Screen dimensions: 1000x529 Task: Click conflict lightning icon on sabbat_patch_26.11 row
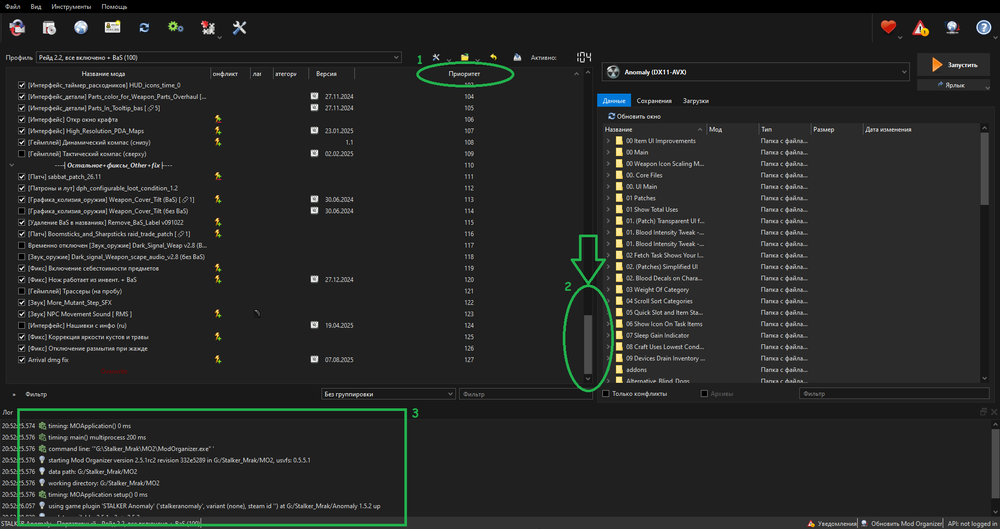point(218,177)
